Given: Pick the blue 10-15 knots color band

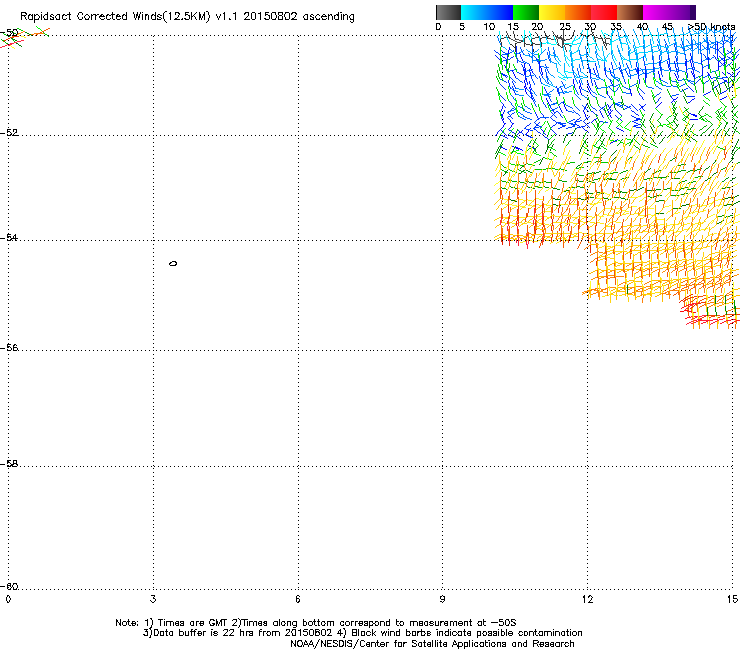Looking at the screenshot, I should [x=500, y=12].
